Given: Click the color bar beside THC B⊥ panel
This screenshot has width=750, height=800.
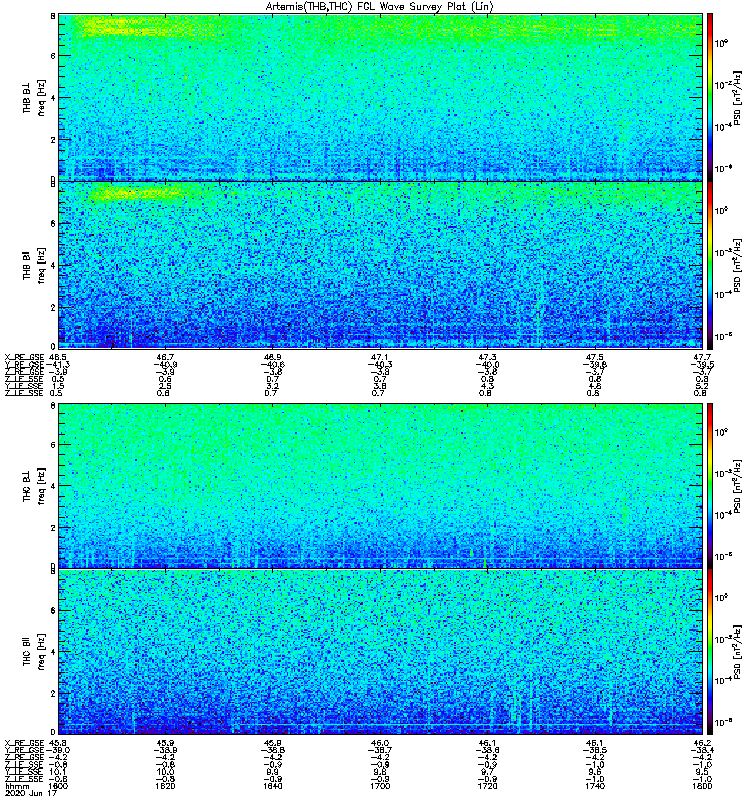Looking at the screenshot, I should pos(710,485).
